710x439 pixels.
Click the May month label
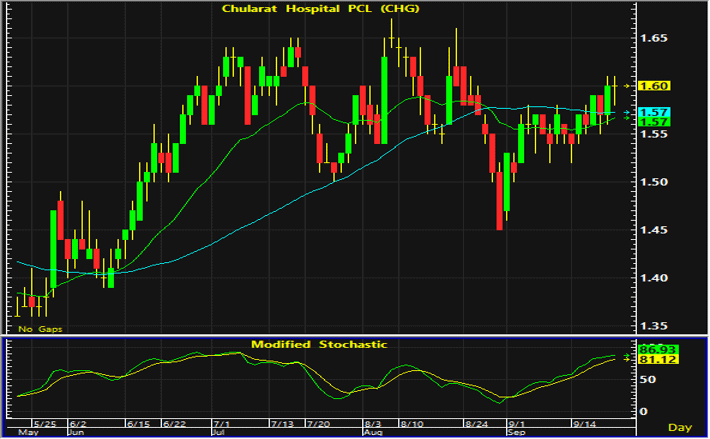point(28,433)
